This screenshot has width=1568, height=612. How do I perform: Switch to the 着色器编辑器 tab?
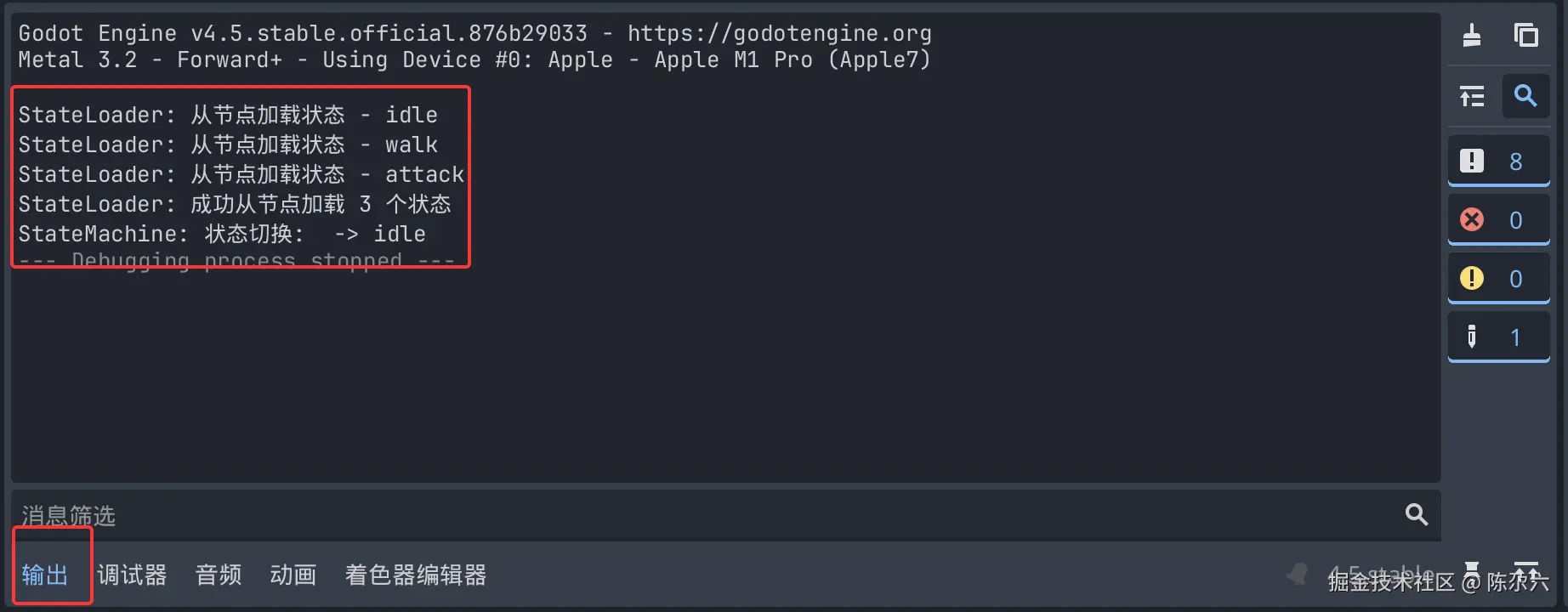415,575
